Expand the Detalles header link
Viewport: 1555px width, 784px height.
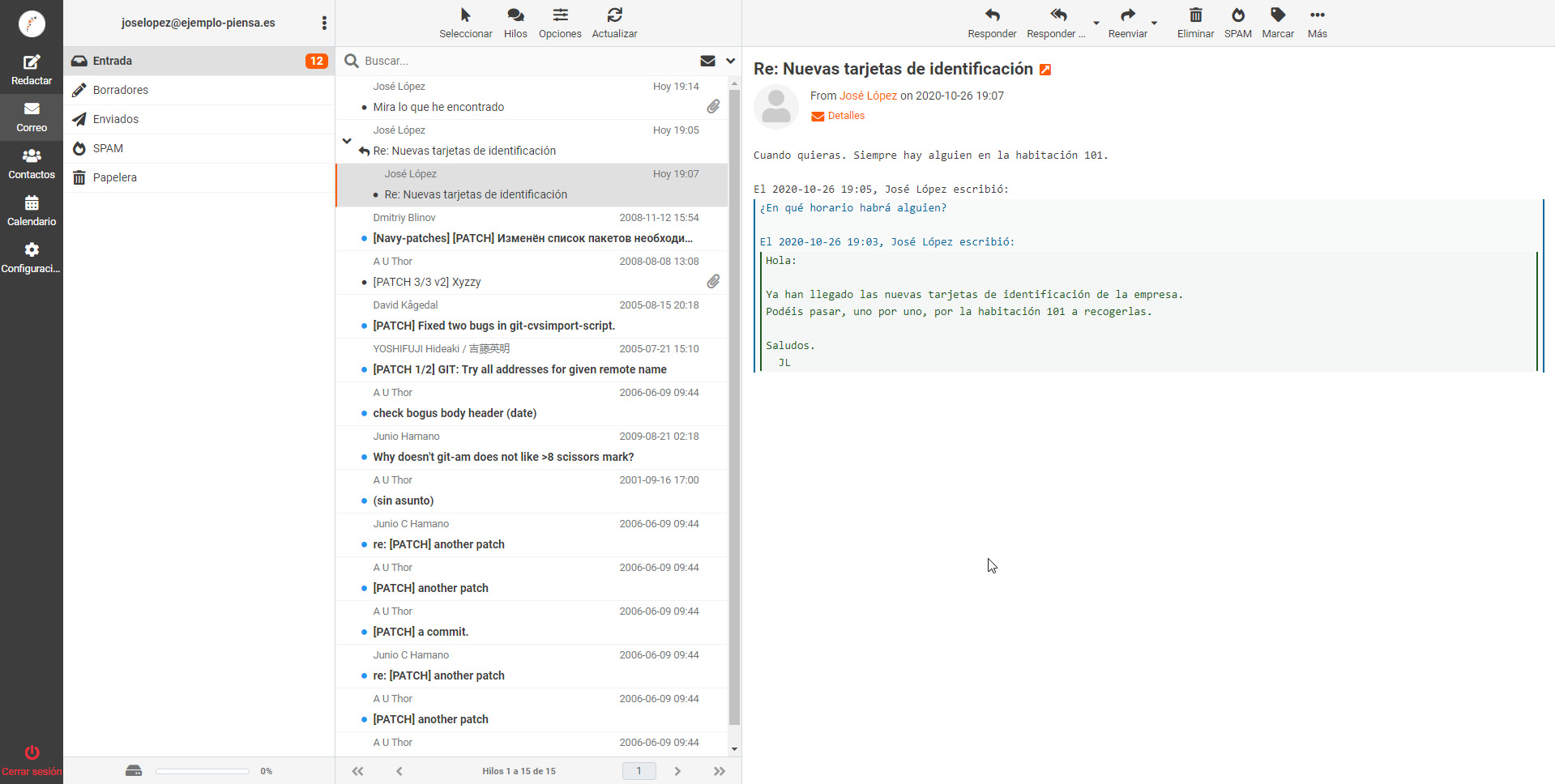[838, 116]
